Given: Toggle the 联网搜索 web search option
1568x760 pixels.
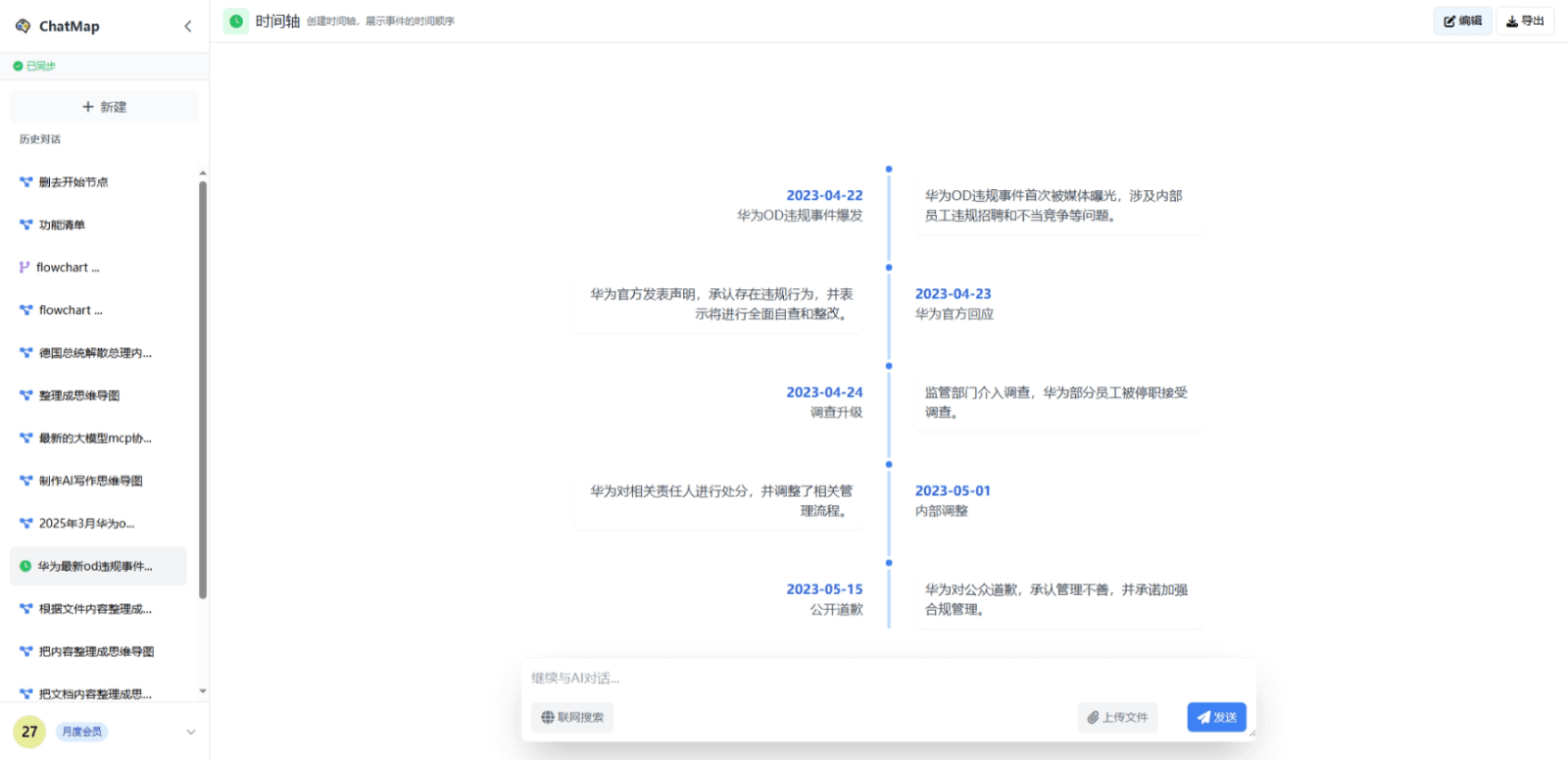Looking at the screenshot, I should pyautogui.click(x=573, y=718).
